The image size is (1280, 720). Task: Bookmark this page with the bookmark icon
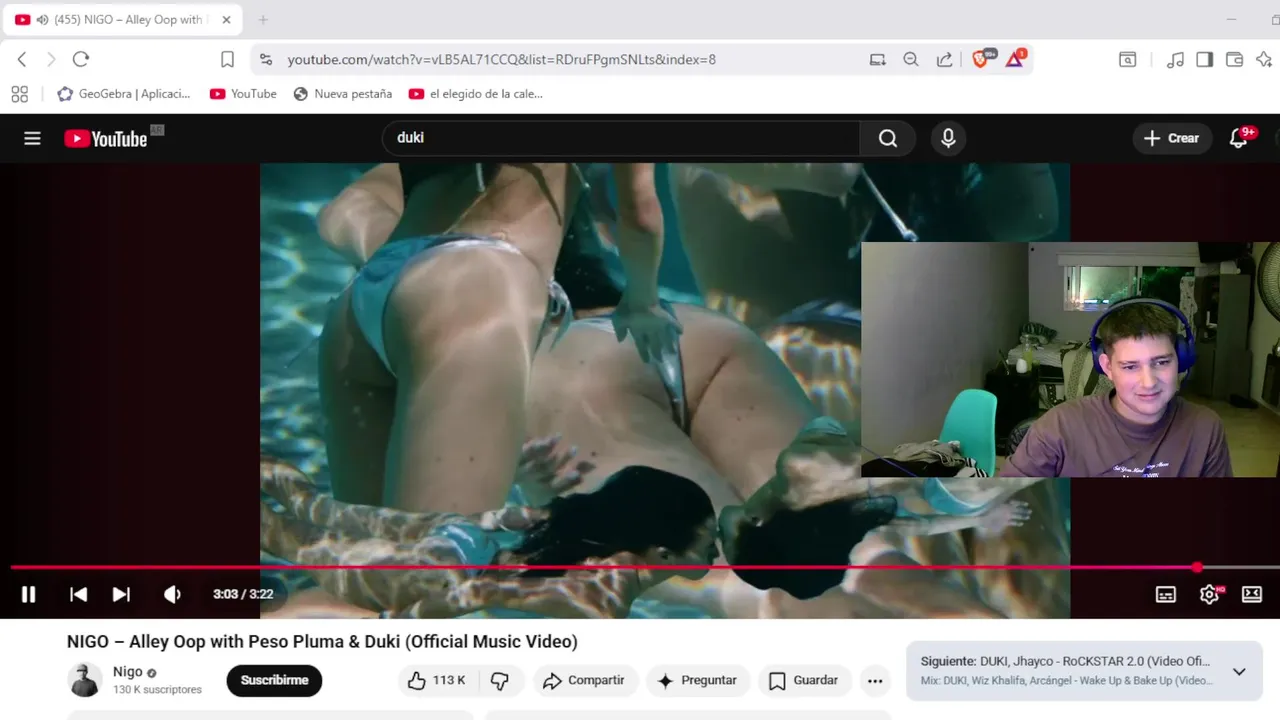point(227,60)
